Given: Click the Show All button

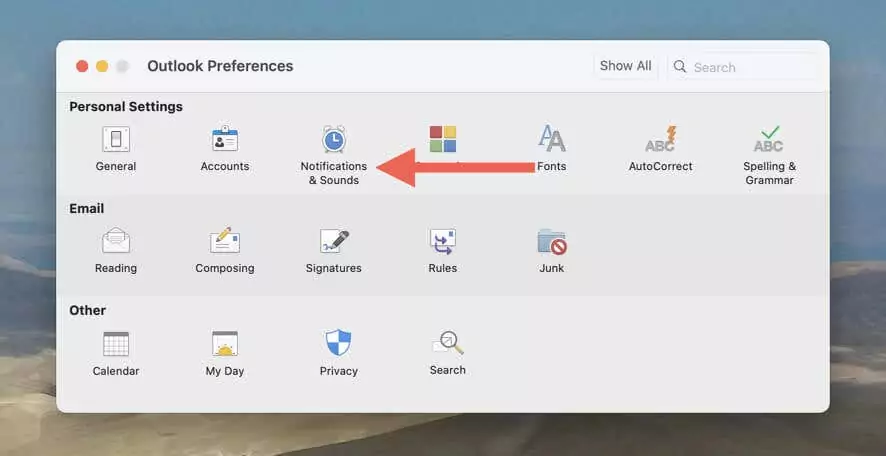Looking at the screenshot, I should (626, 66).
